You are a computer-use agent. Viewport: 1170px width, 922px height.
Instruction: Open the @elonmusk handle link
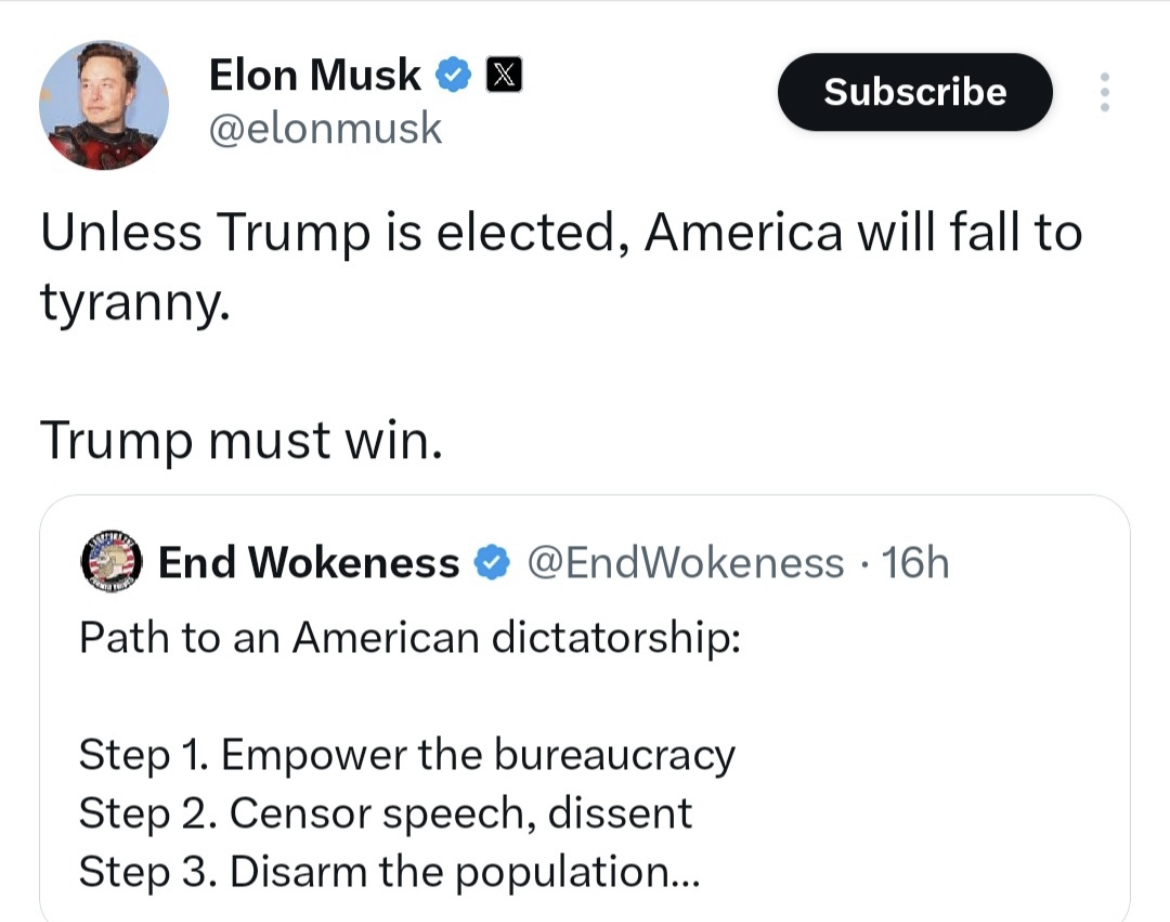point(325,128)
